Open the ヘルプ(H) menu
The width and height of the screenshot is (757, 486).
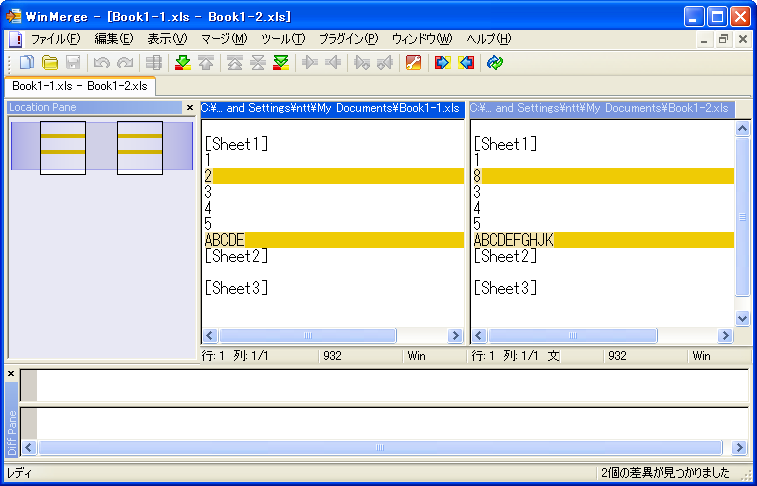pyautogui.click(x=489, y=39)
